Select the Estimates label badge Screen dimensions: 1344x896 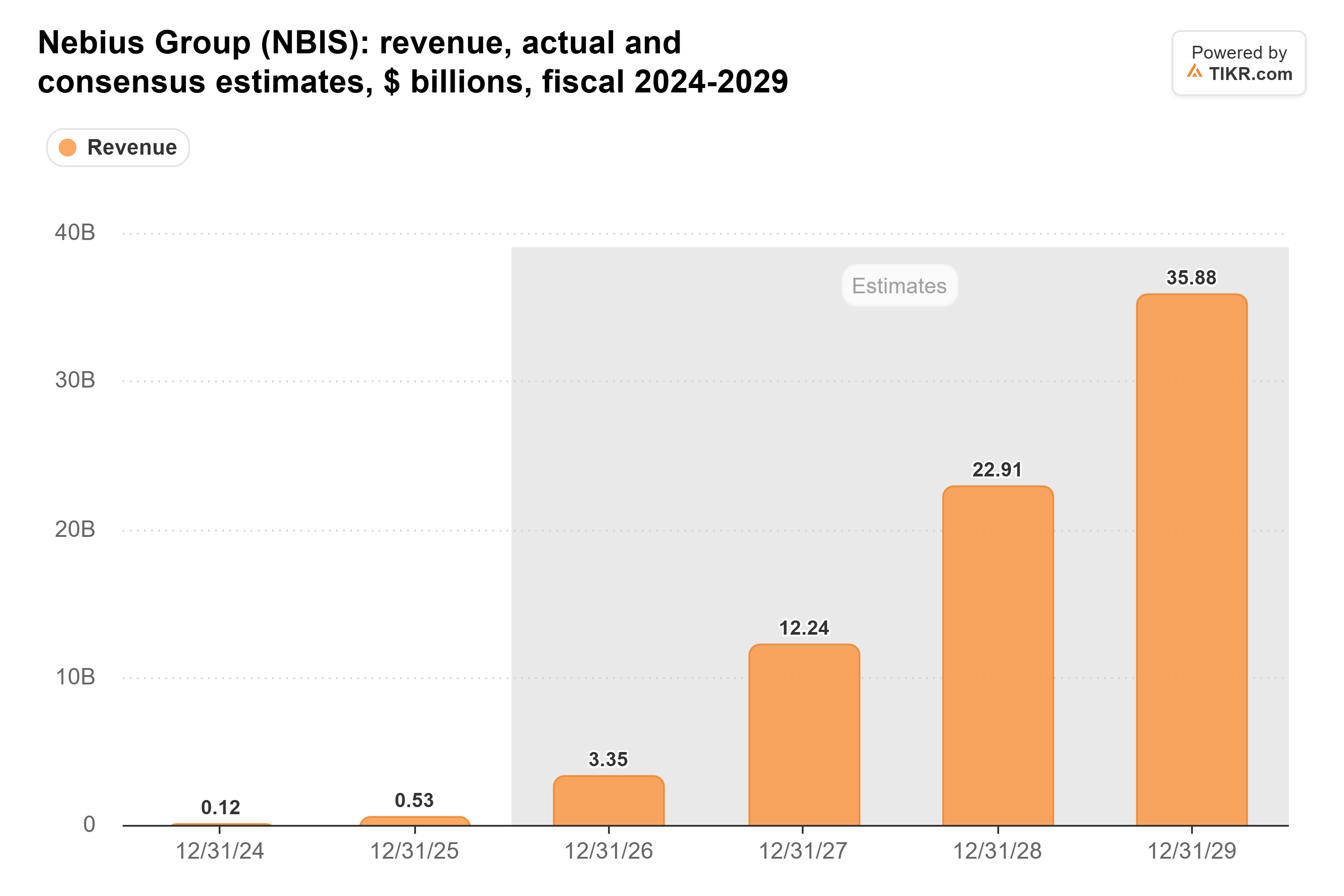(x=900, y=285)
